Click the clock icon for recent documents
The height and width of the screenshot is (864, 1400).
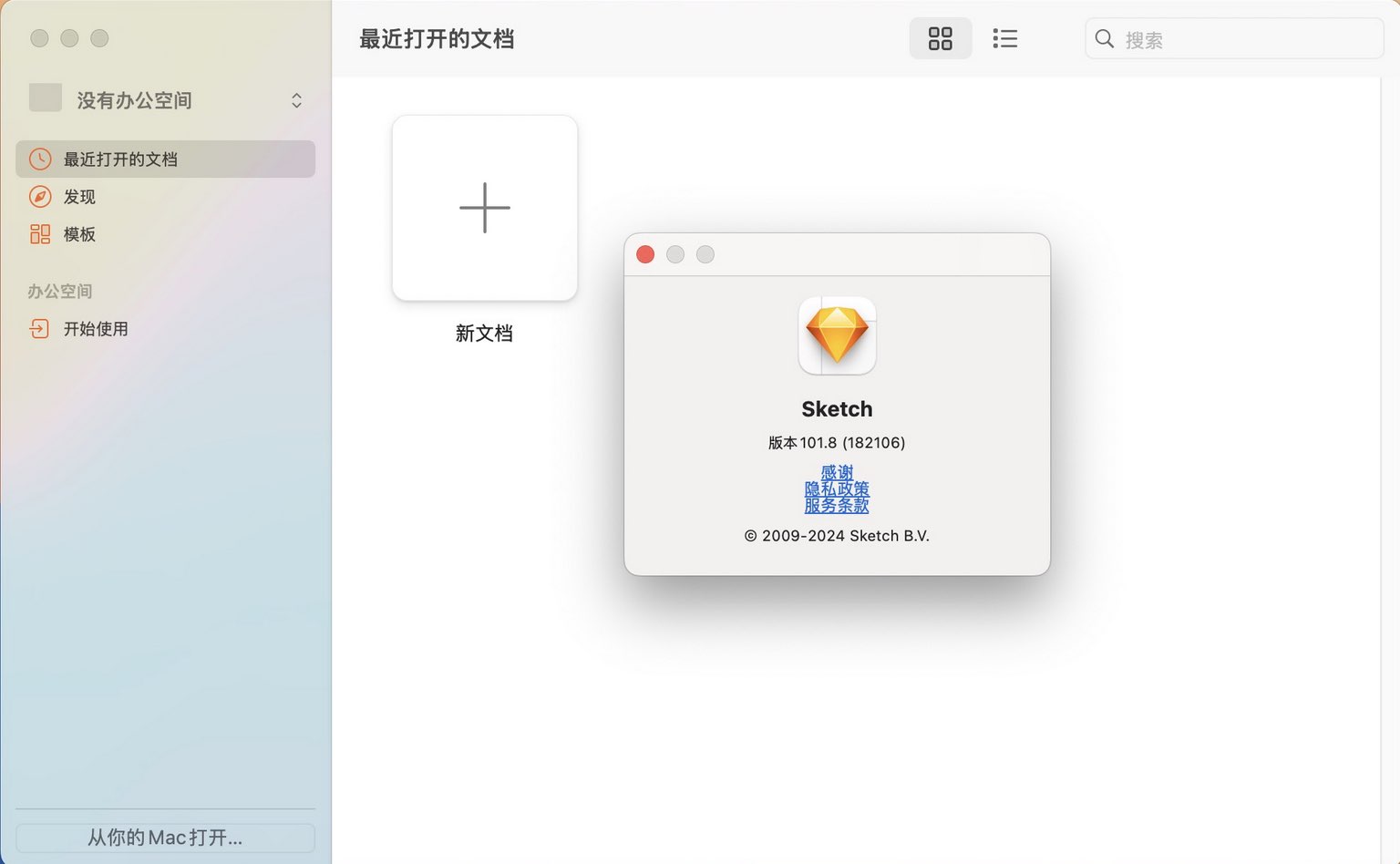tap(40, 159)
